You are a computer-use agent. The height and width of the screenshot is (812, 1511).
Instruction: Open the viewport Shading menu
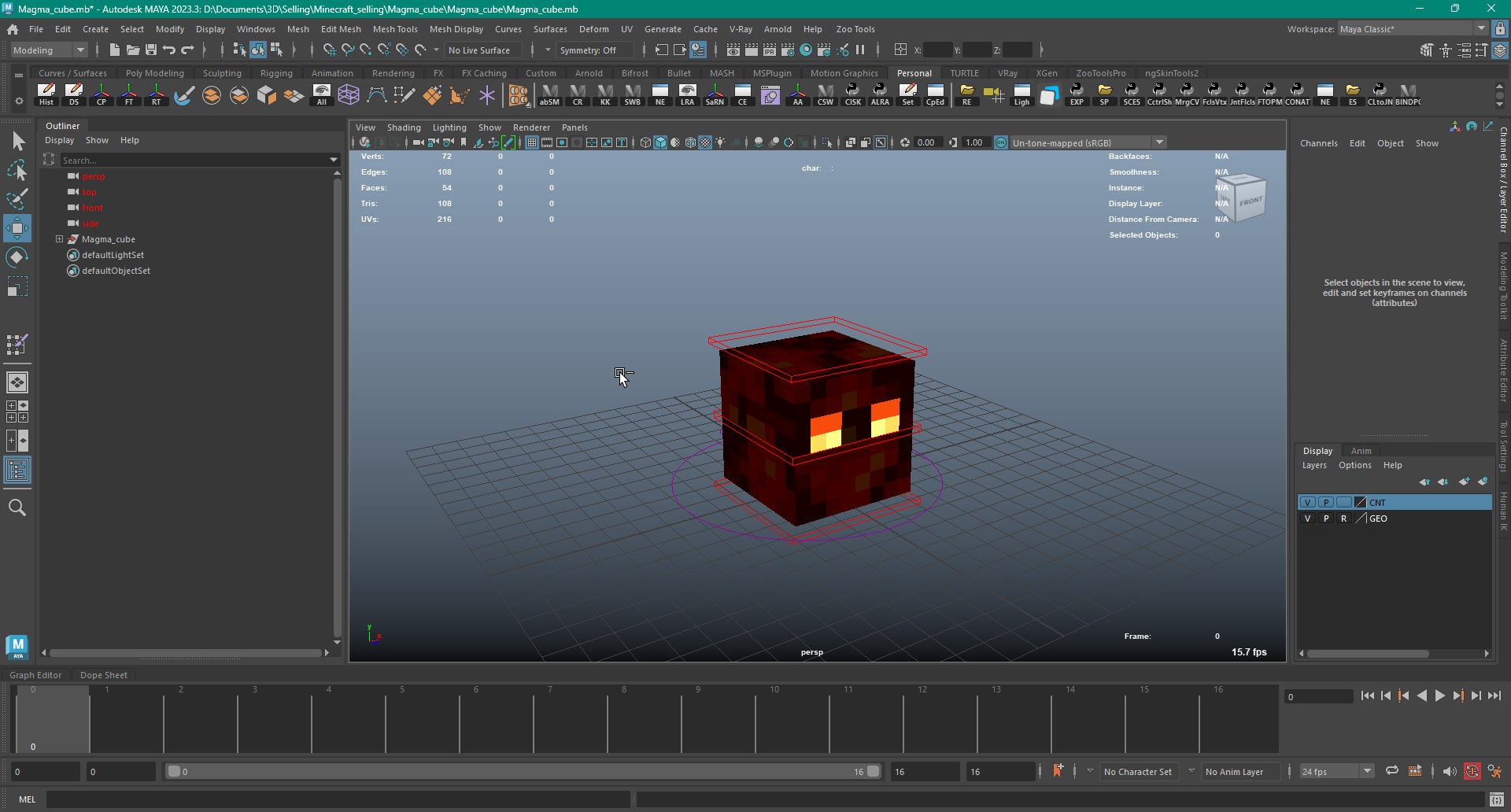pyautogui.click(x=404, y=127)
